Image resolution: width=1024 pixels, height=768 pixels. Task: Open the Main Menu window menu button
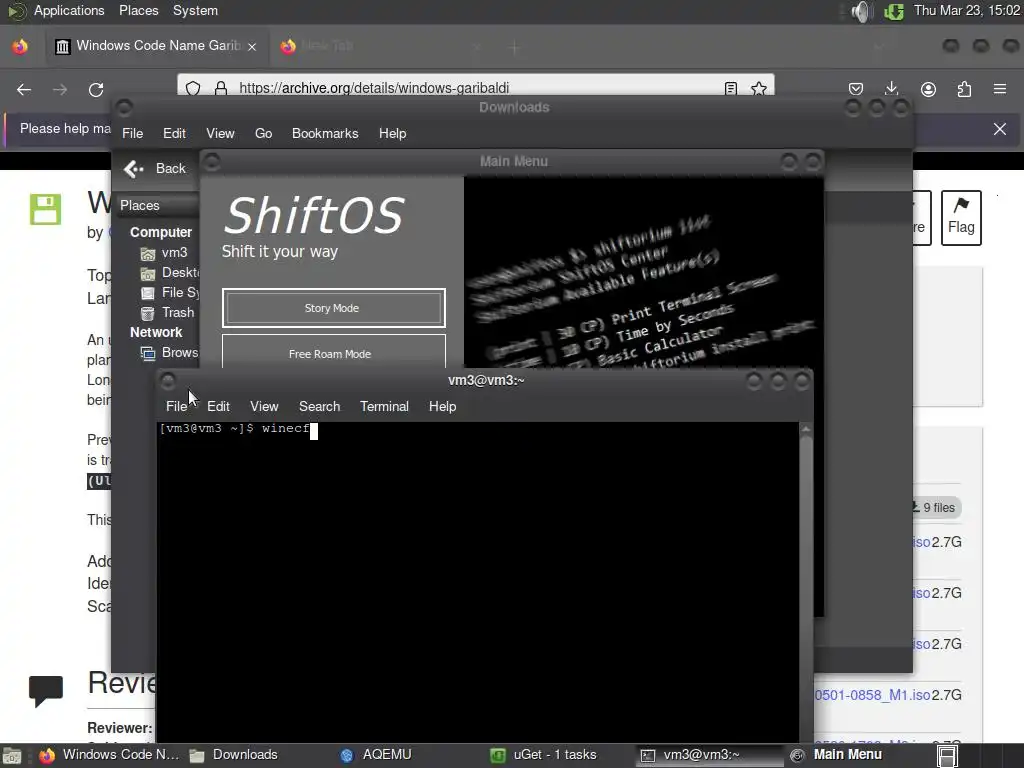(x=211, y=161)
